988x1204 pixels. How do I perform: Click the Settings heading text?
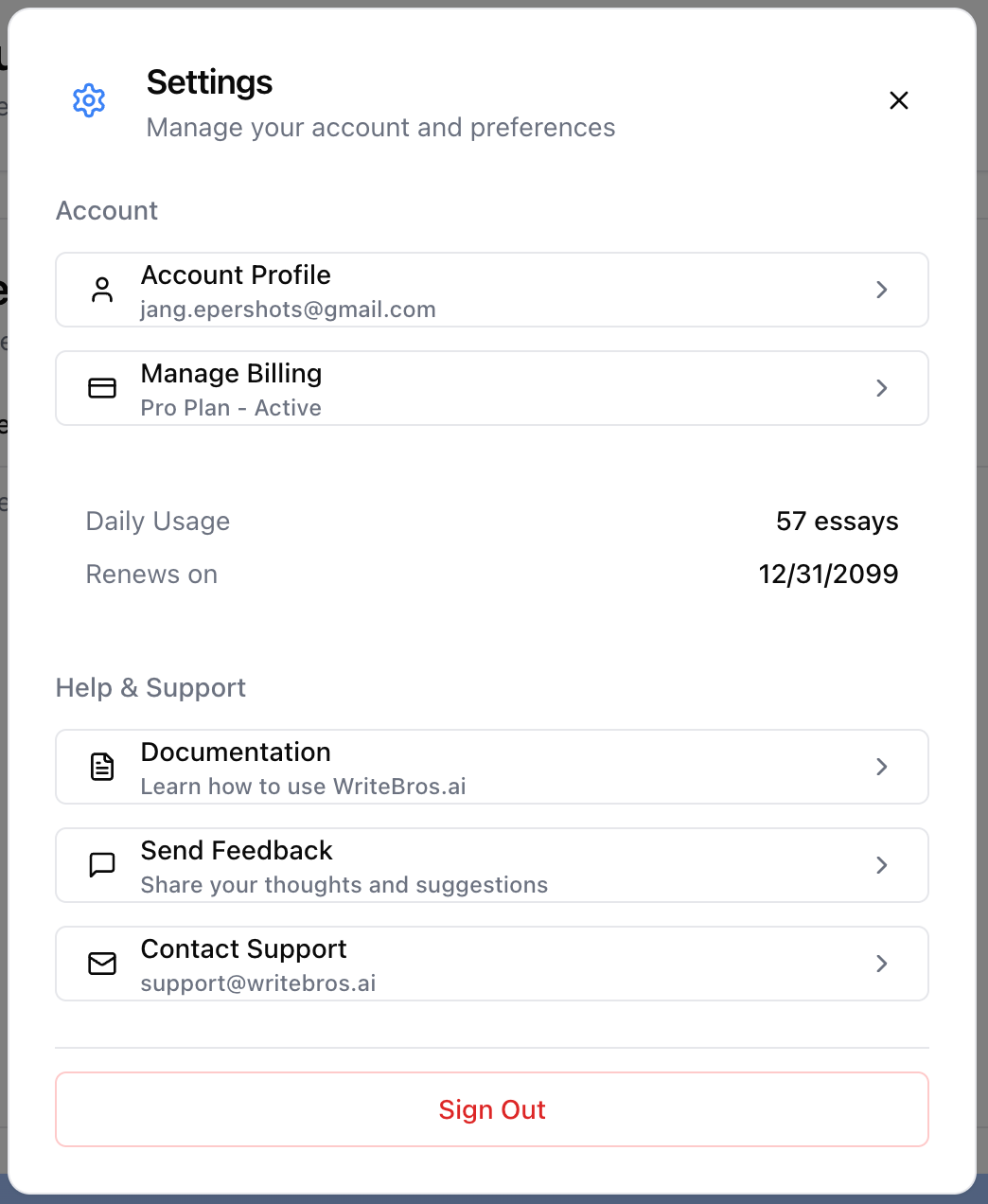[x=209, y=82]
